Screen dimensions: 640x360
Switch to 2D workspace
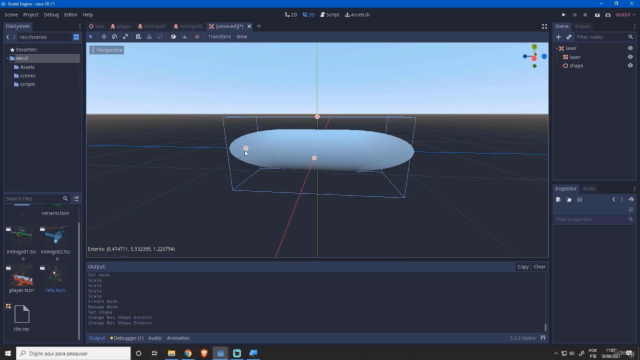291,15
